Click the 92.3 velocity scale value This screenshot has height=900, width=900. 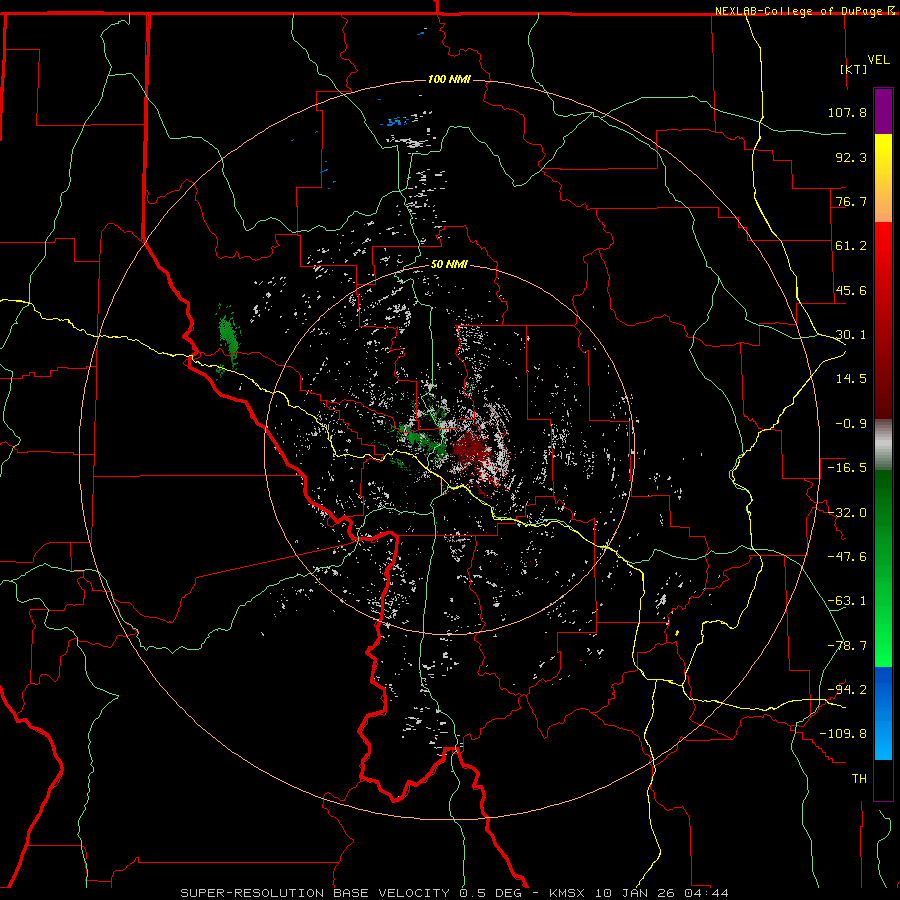coord(851,157)
